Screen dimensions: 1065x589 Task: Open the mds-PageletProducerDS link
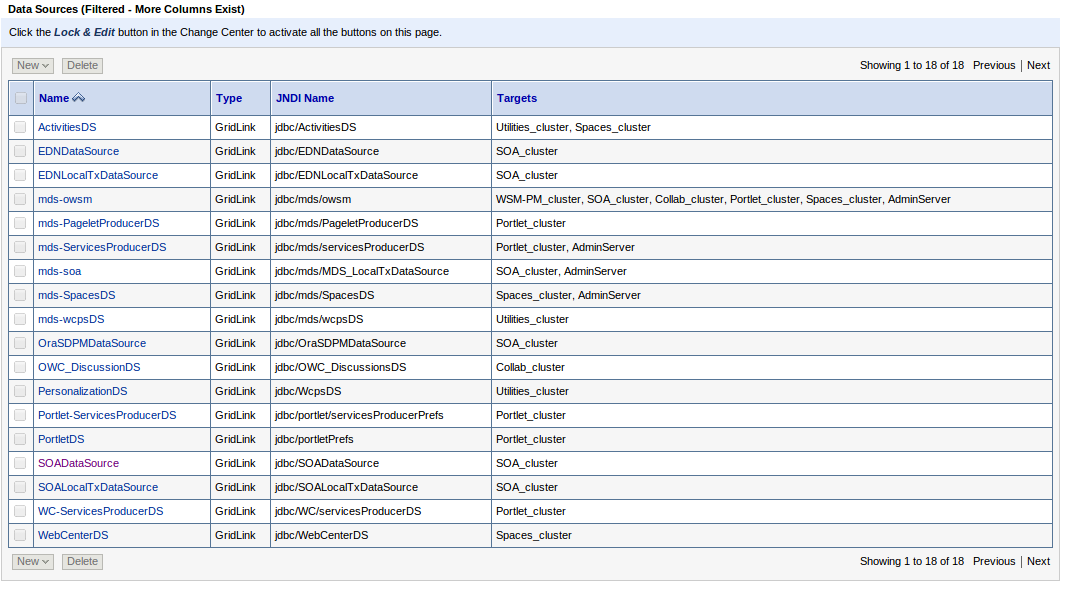[x=98, y=223]
